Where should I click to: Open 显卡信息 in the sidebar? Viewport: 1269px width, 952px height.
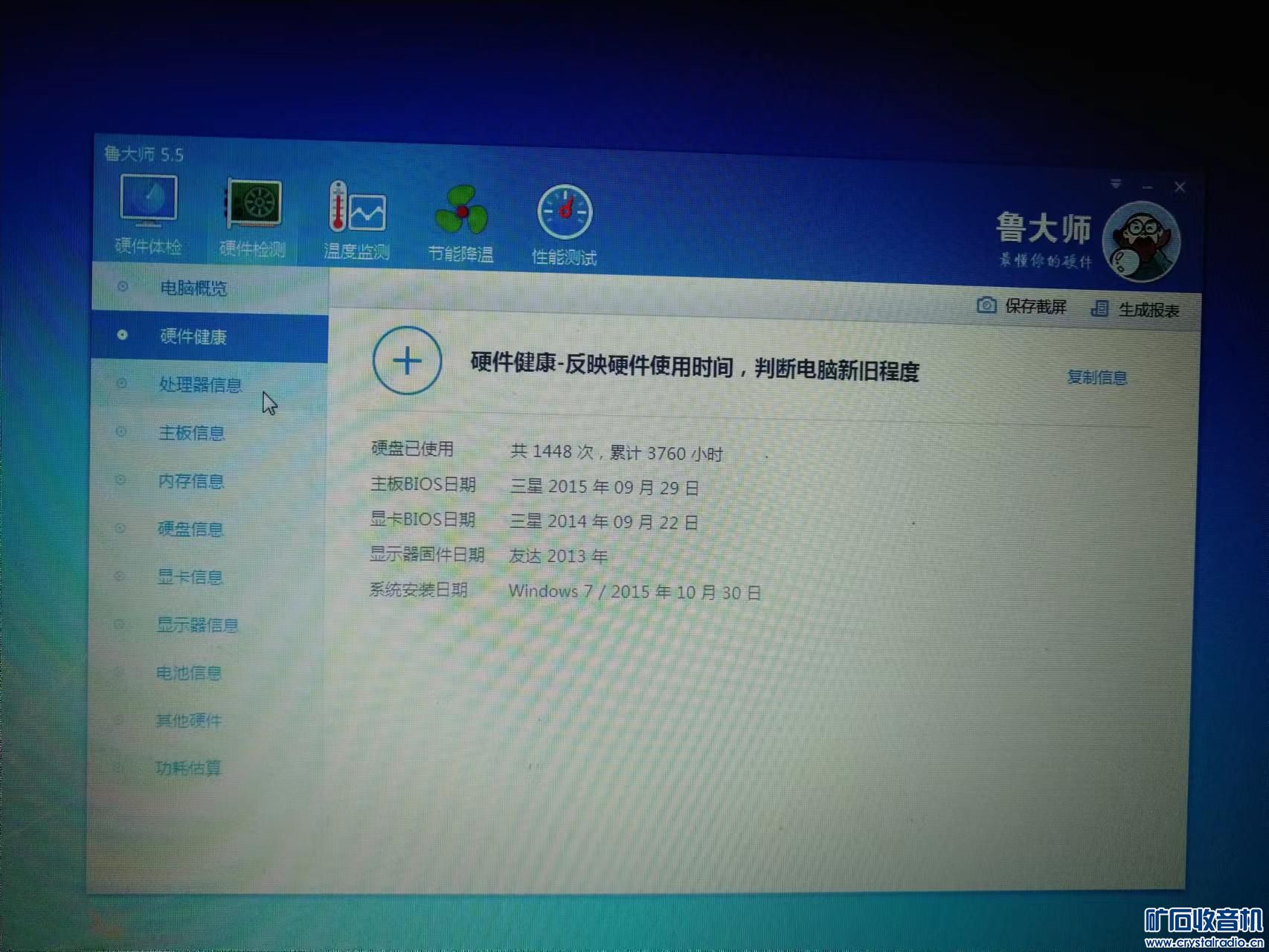click(x=190, y=577)
